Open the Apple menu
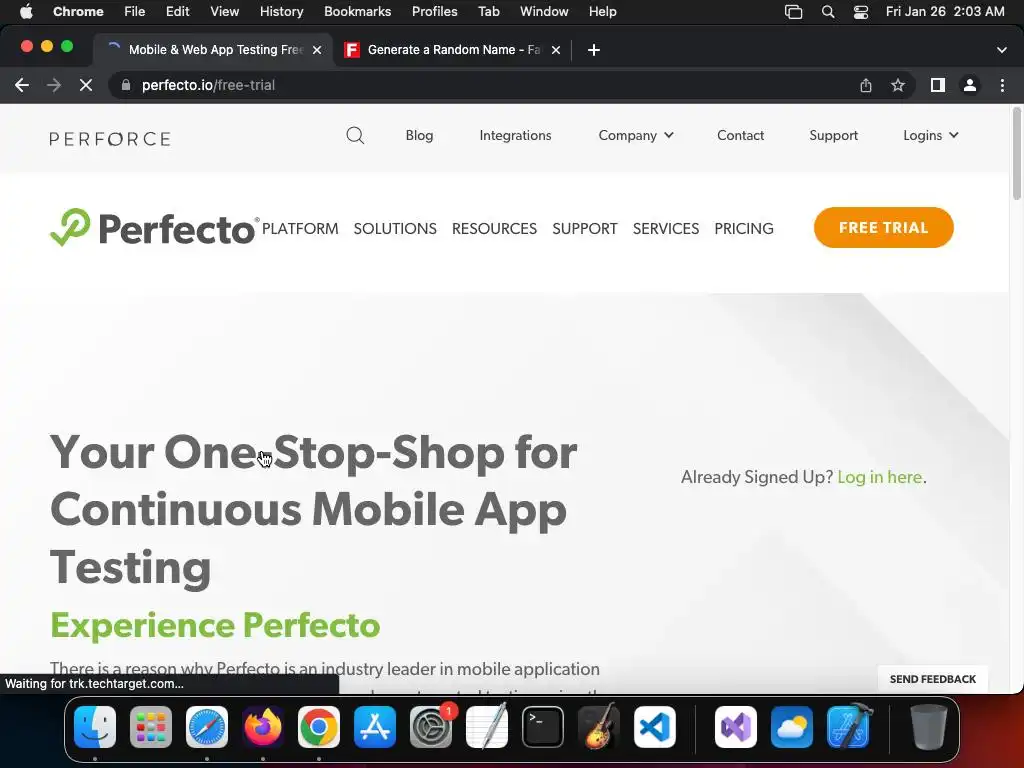 tap(26, 12)
